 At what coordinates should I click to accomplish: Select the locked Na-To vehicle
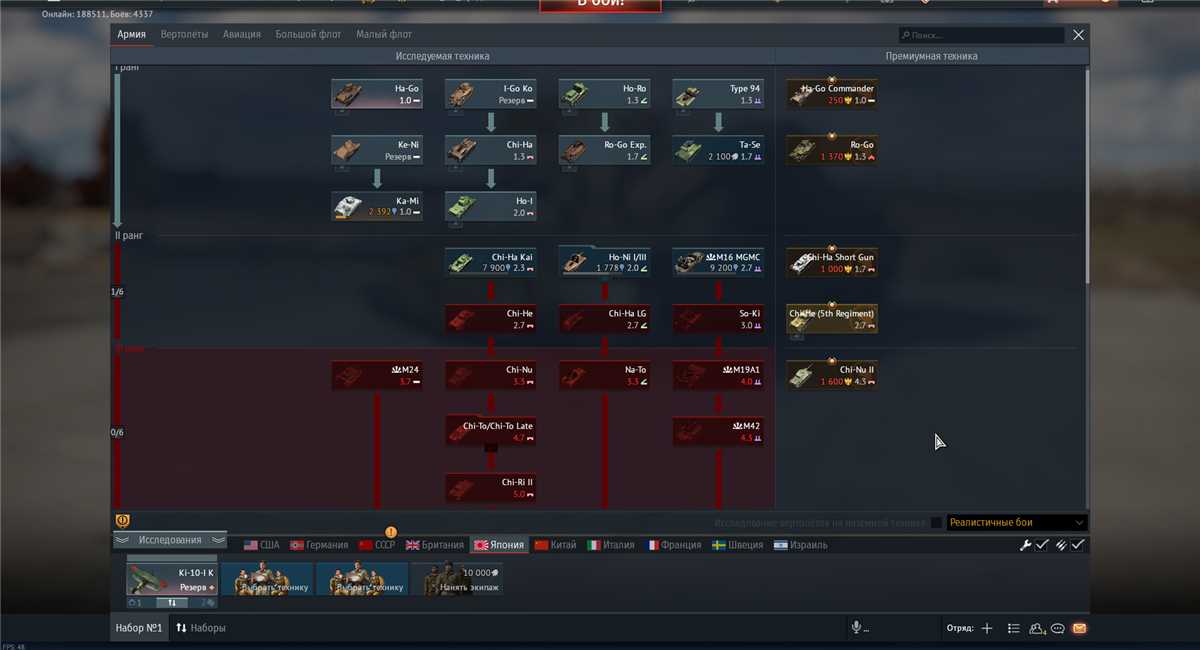pos(605,375)
